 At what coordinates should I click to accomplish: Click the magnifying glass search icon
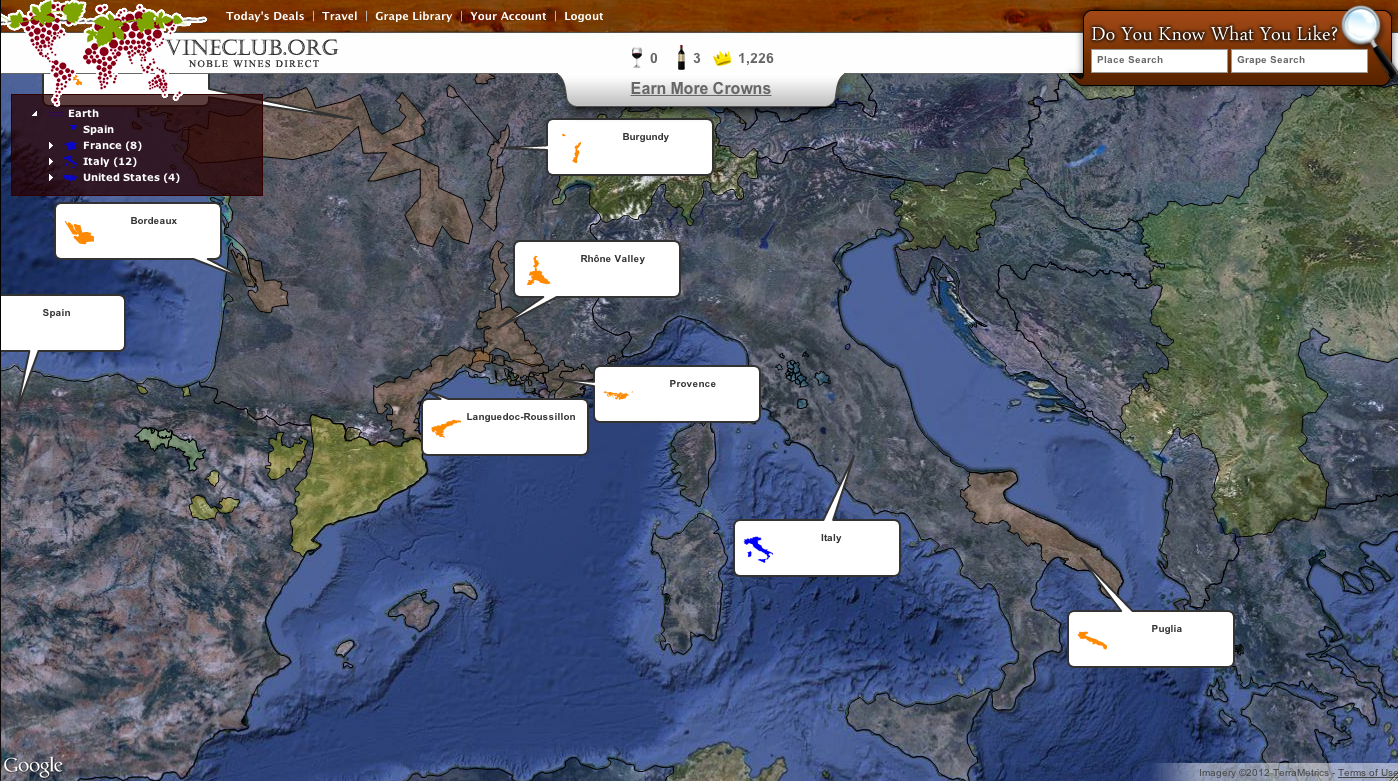tap(1361, 28)
